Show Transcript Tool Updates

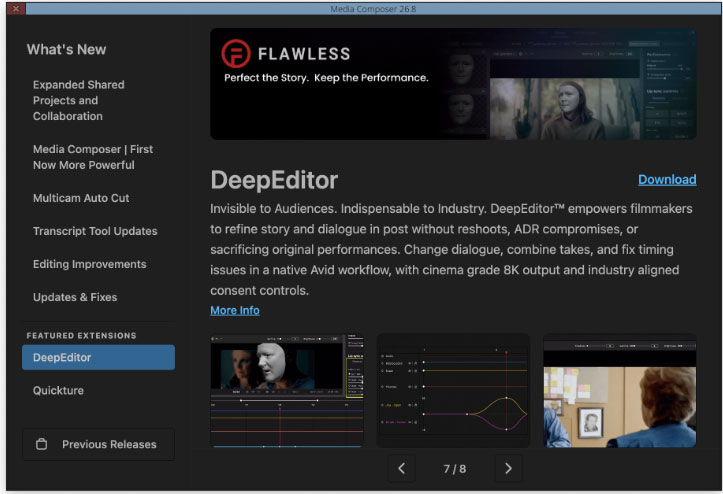(95, 231)
